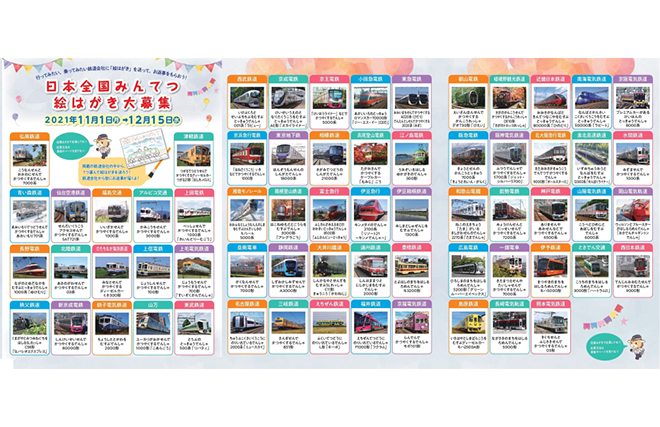
Task: Select the 岳南電車 label
Action: coord(247,247)
